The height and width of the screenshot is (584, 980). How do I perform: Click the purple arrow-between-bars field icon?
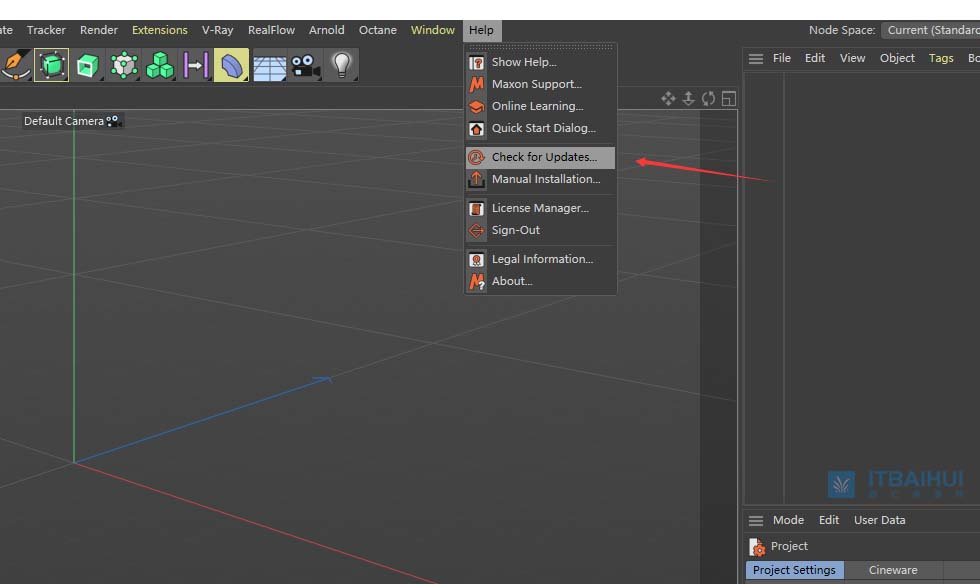(x=196, y=65)
